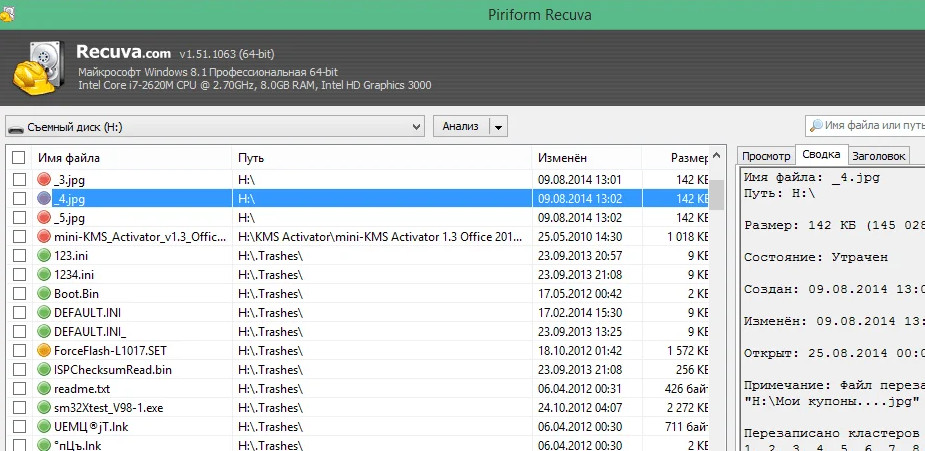The height and width of the screenshot is (451, 925).
Task: Click green status icon of readme.txt
Action: tap(44, 389)
